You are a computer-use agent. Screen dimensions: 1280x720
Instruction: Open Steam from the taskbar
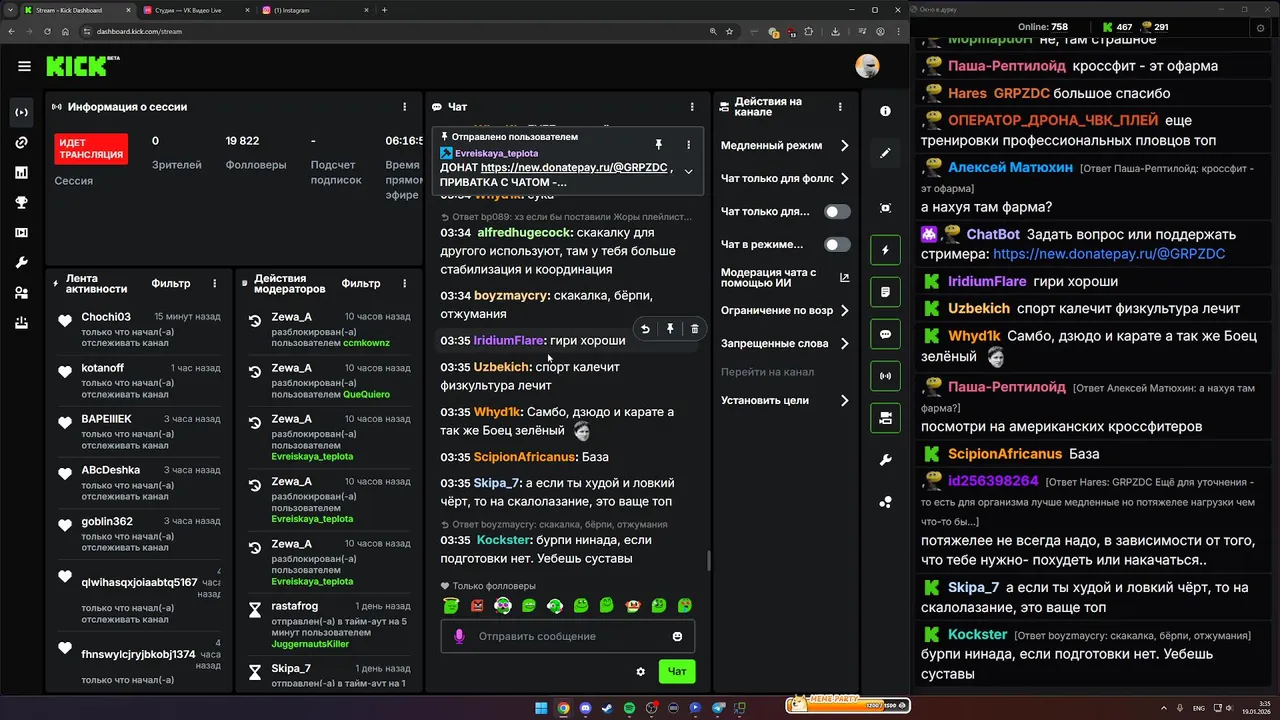tap(607, 708)
